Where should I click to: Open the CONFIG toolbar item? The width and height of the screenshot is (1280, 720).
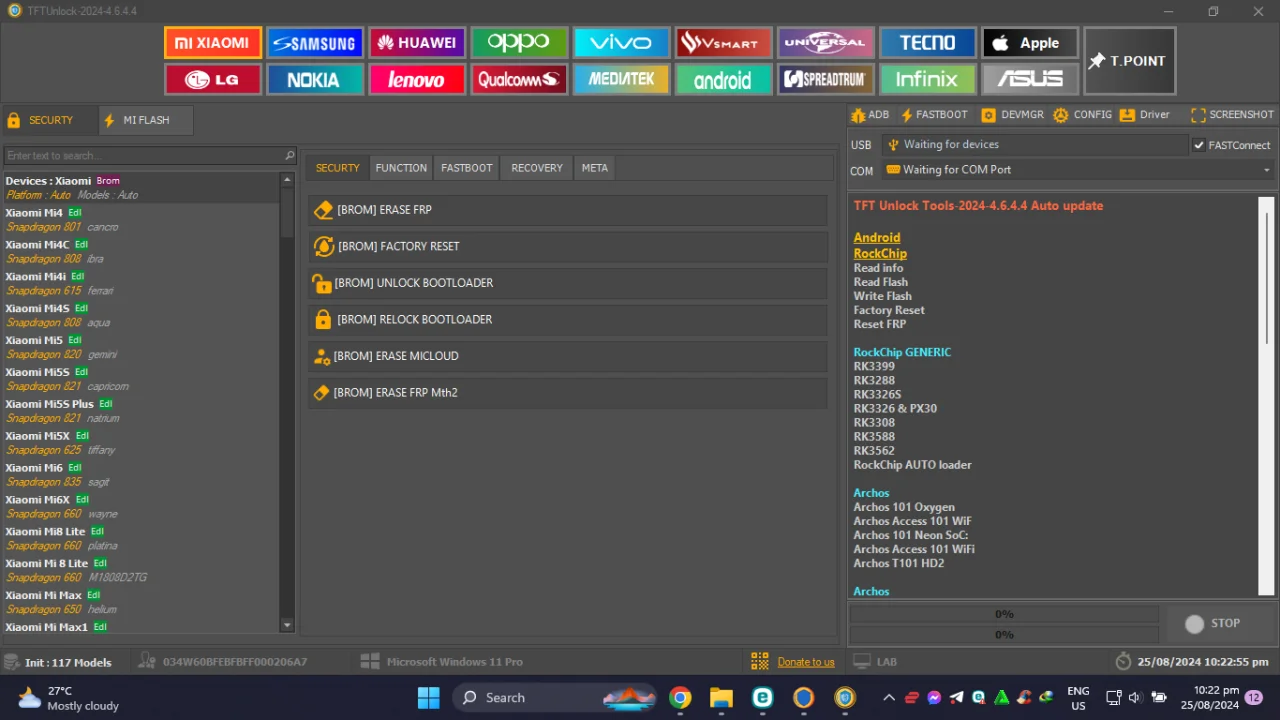point(1082,115)
